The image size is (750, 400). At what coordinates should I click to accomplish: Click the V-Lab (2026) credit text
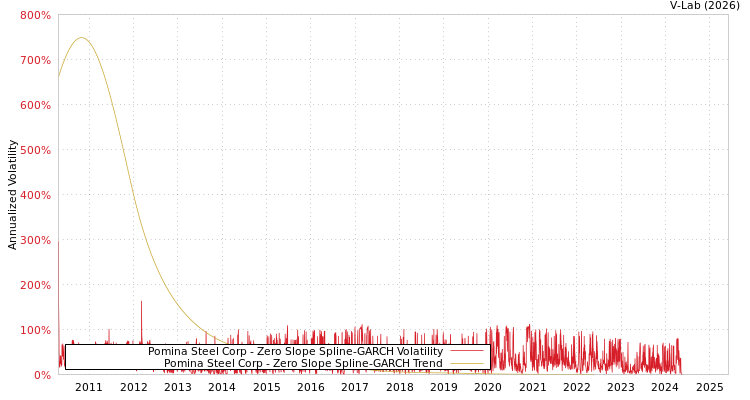click(705, 6)
